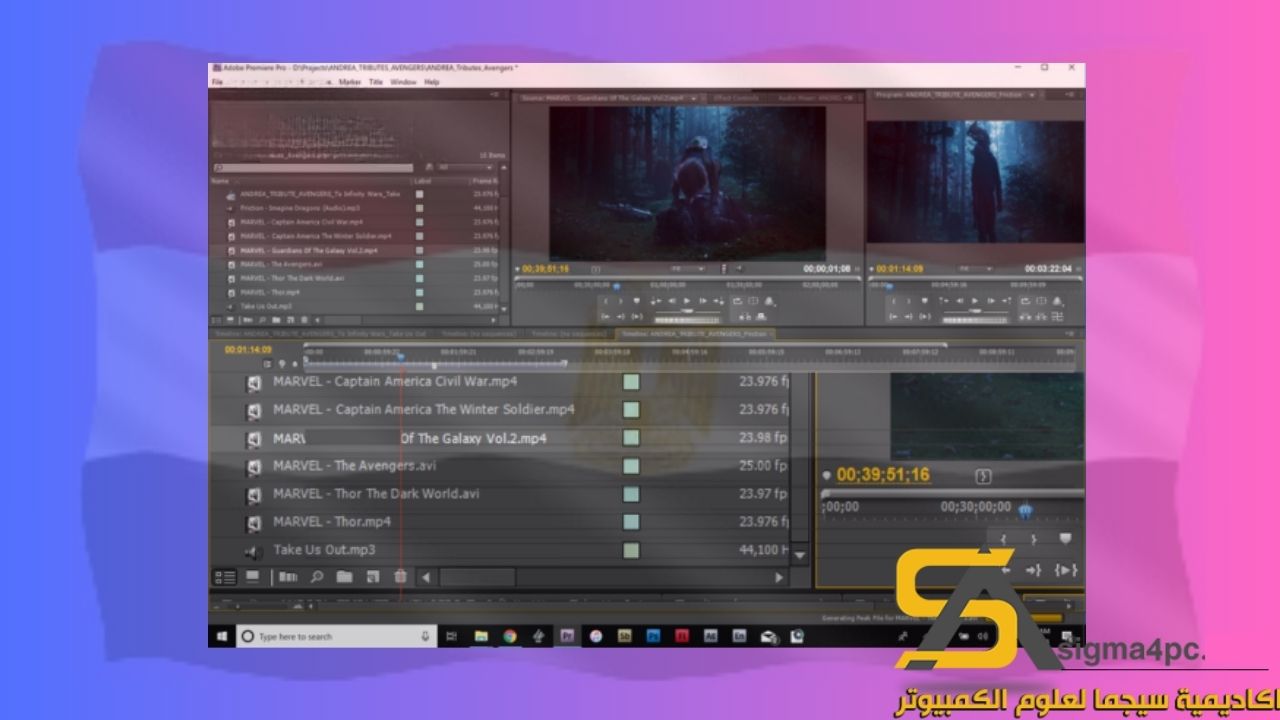The image size is (1280, 720).
Task: Step back one frame in Program monitor
Action: 959,301
